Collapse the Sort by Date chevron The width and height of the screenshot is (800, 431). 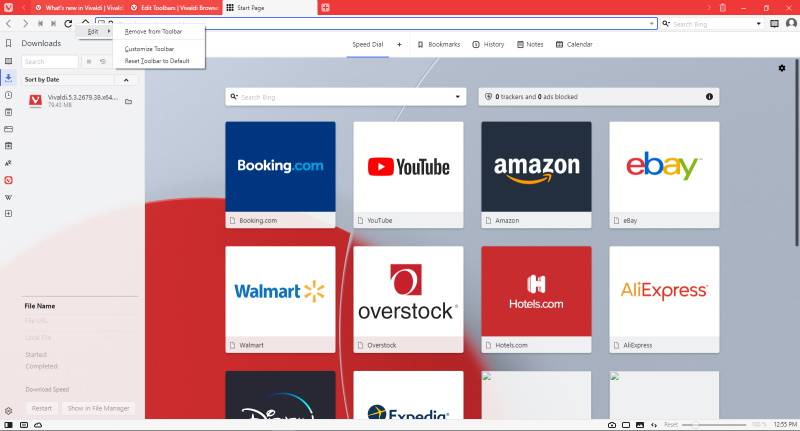click(126, 80)
